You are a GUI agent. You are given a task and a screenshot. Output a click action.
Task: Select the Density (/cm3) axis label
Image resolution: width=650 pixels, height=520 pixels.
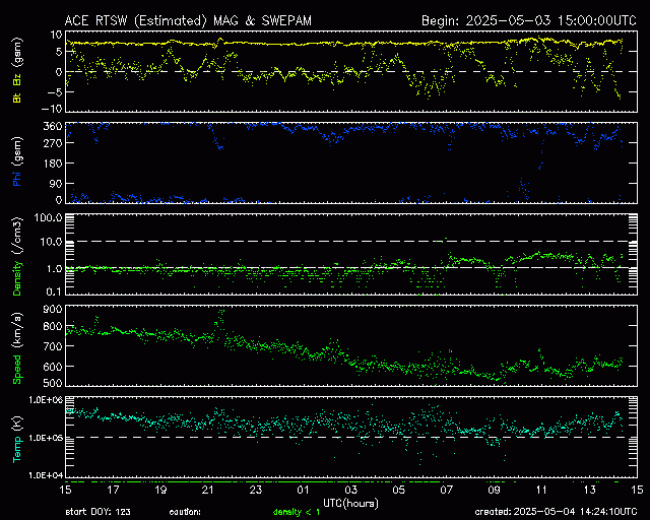click(17, 256)
